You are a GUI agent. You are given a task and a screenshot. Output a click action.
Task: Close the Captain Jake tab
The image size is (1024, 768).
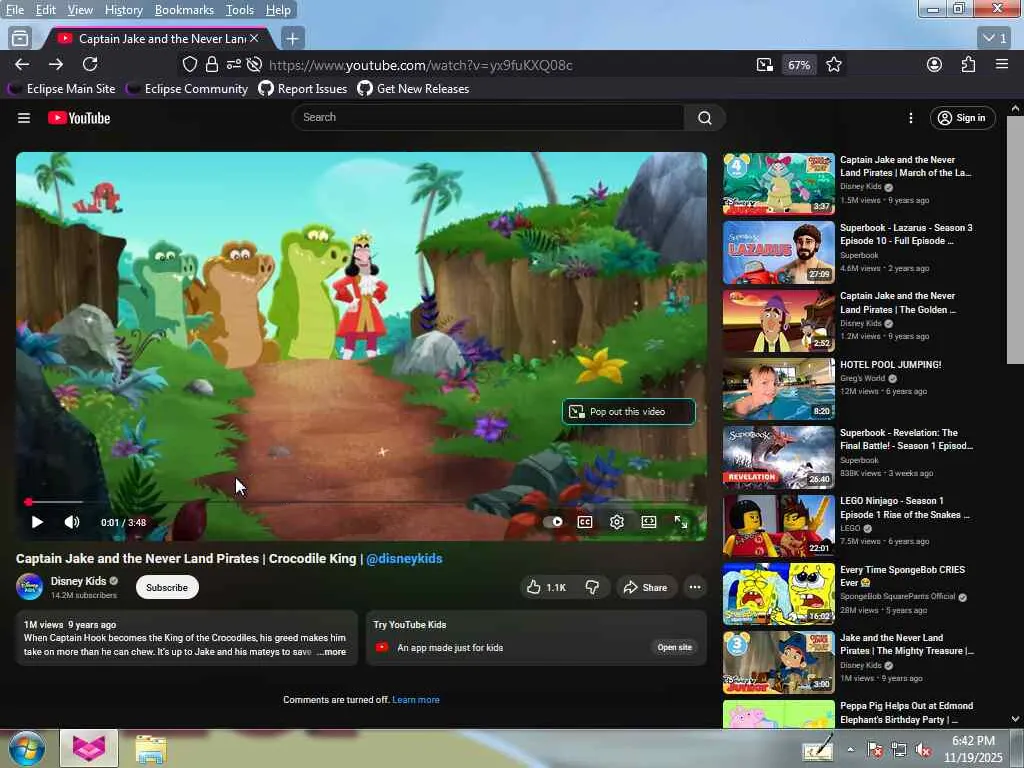pyautogui.click(x=254, y=39)
